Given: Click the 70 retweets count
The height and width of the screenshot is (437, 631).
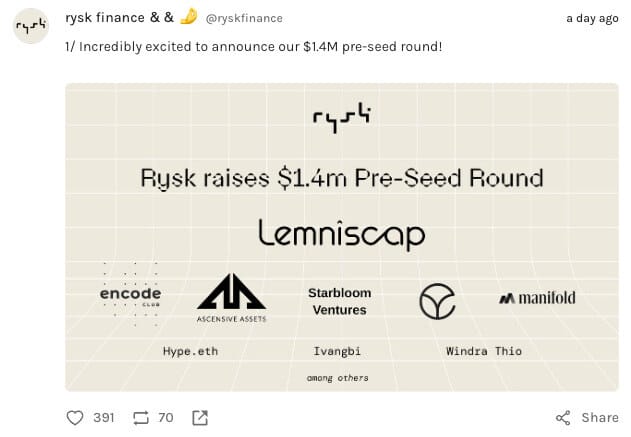Looking at the screenshot, I should point(165,417).
